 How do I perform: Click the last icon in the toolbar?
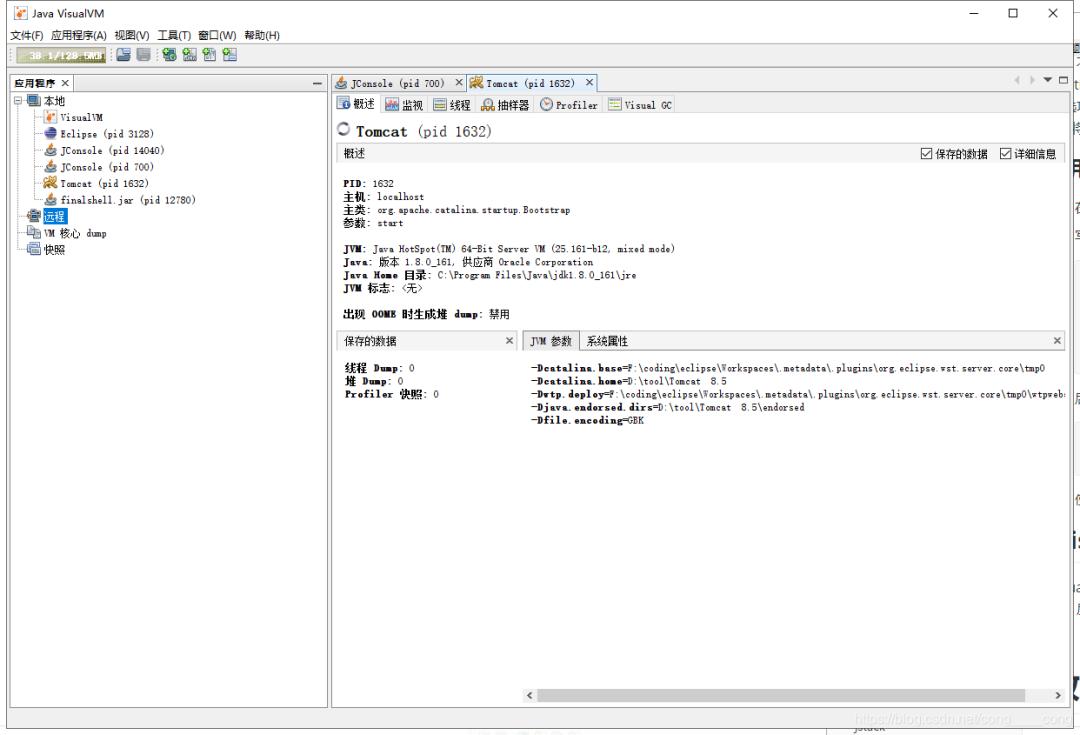click(x=229, y=56)
